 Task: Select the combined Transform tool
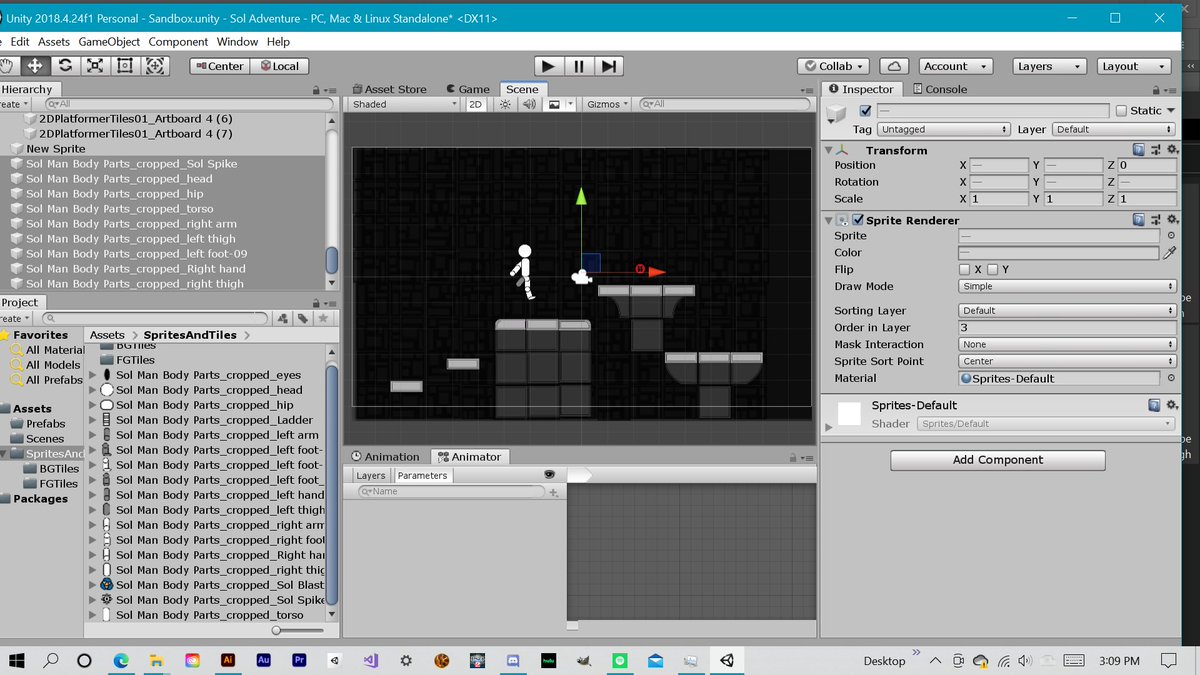click(155, 66)
